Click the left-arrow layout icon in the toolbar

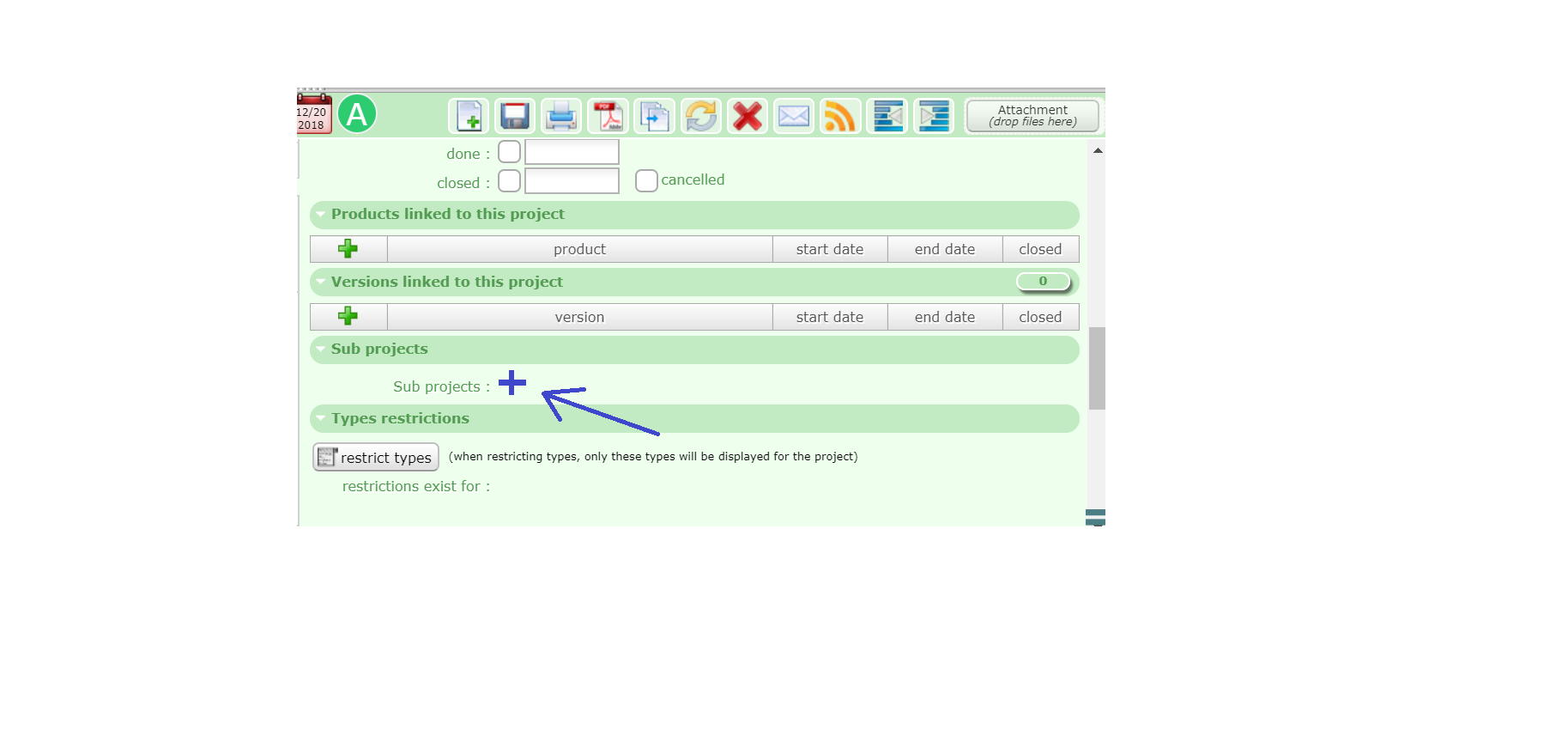[x=887, y=116]
